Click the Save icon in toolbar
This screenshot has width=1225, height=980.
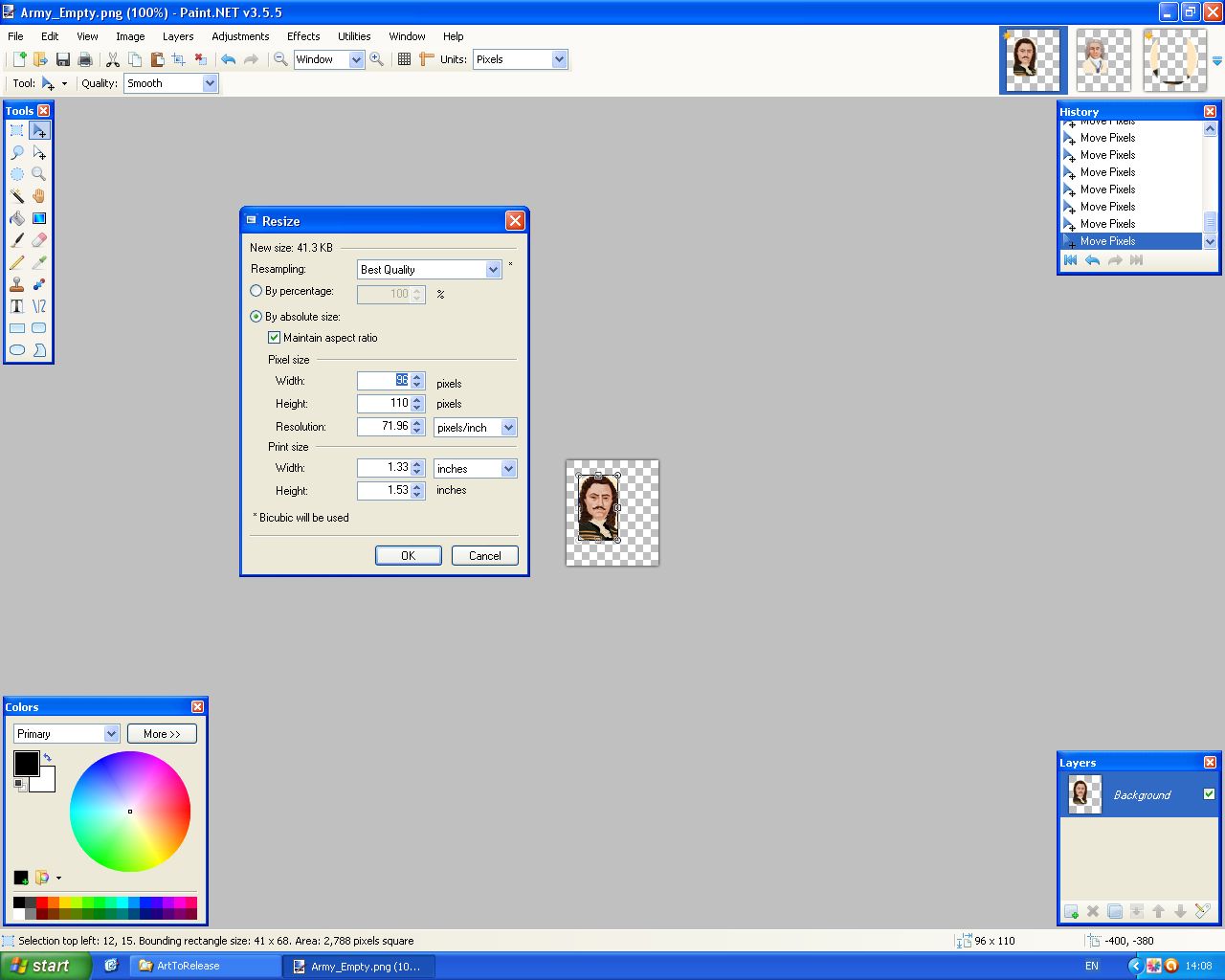click(x=63, y=59)
